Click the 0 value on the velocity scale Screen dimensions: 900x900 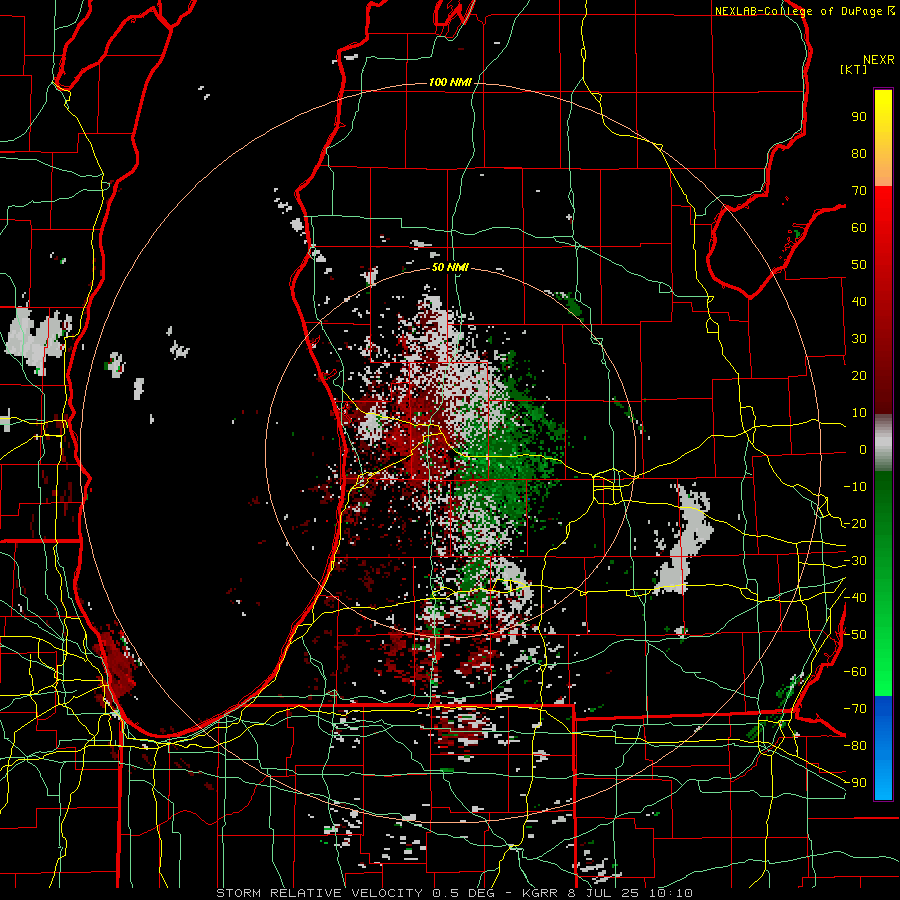863,449
